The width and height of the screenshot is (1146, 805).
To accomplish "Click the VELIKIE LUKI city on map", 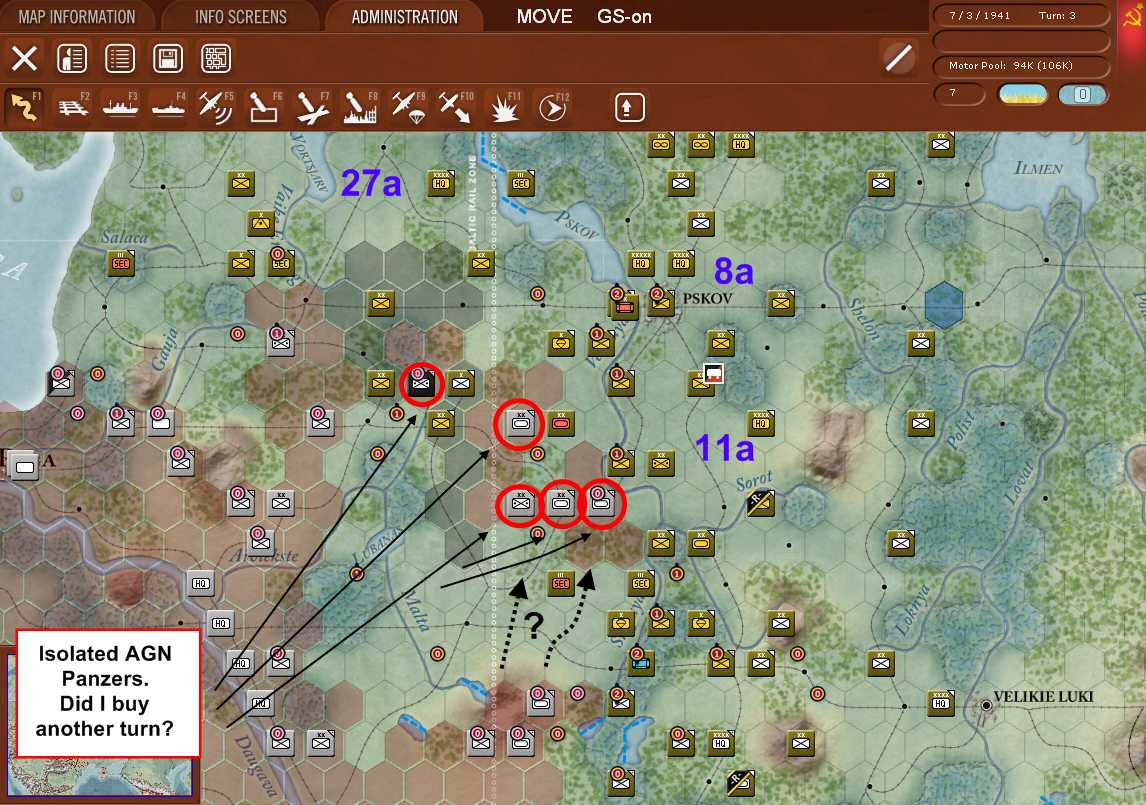I will 1043,697.
